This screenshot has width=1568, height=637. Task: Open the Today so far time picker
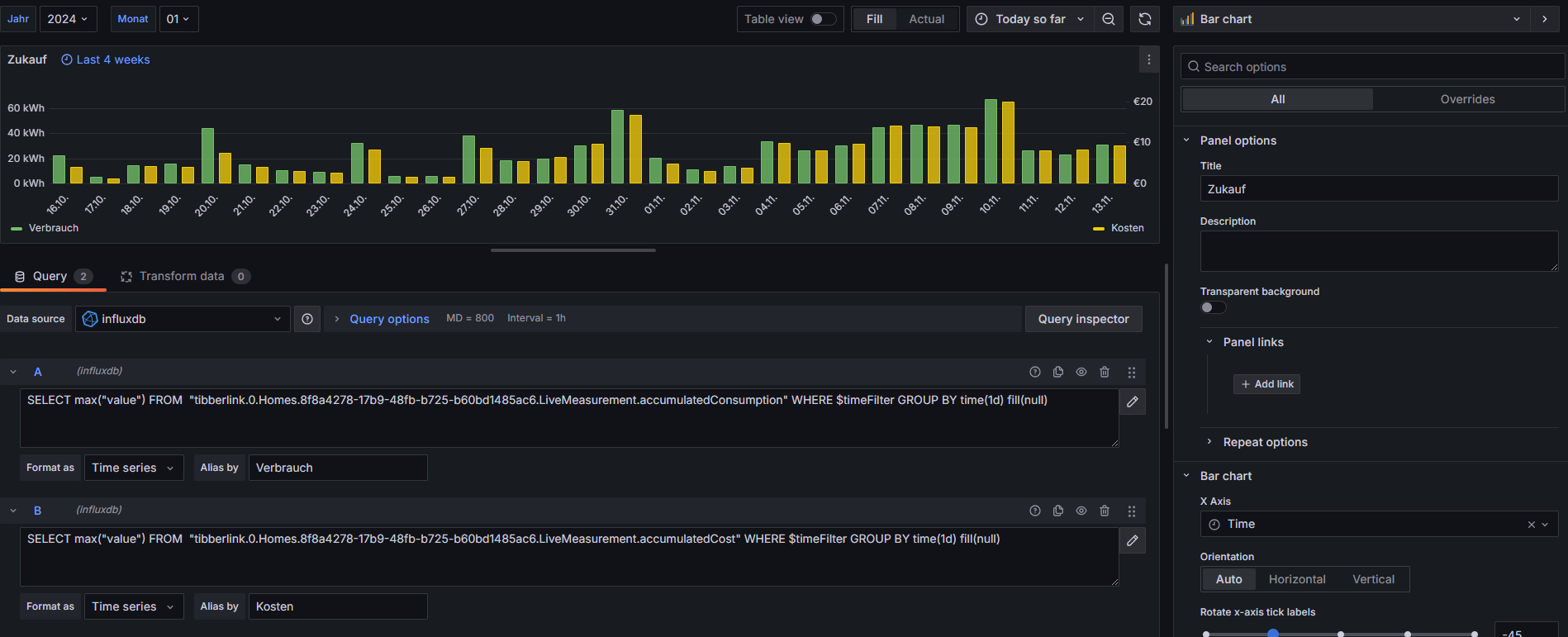click(1029, 19)
